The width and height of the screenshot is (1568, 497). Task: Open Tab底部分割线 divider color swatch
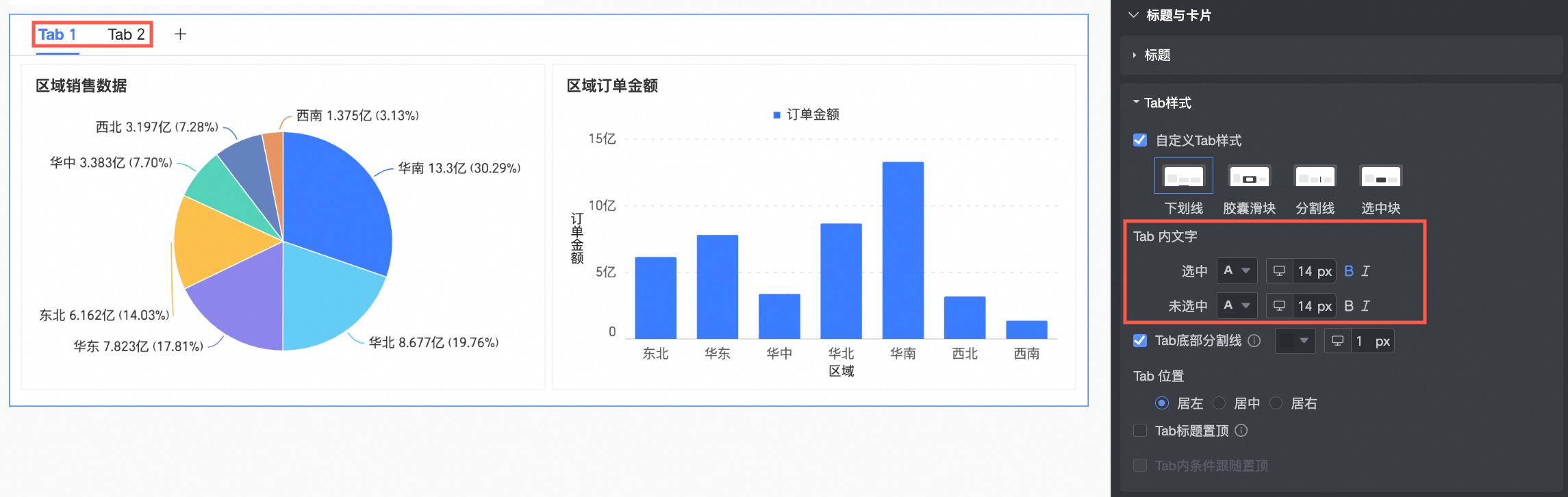pos(1294,341)
